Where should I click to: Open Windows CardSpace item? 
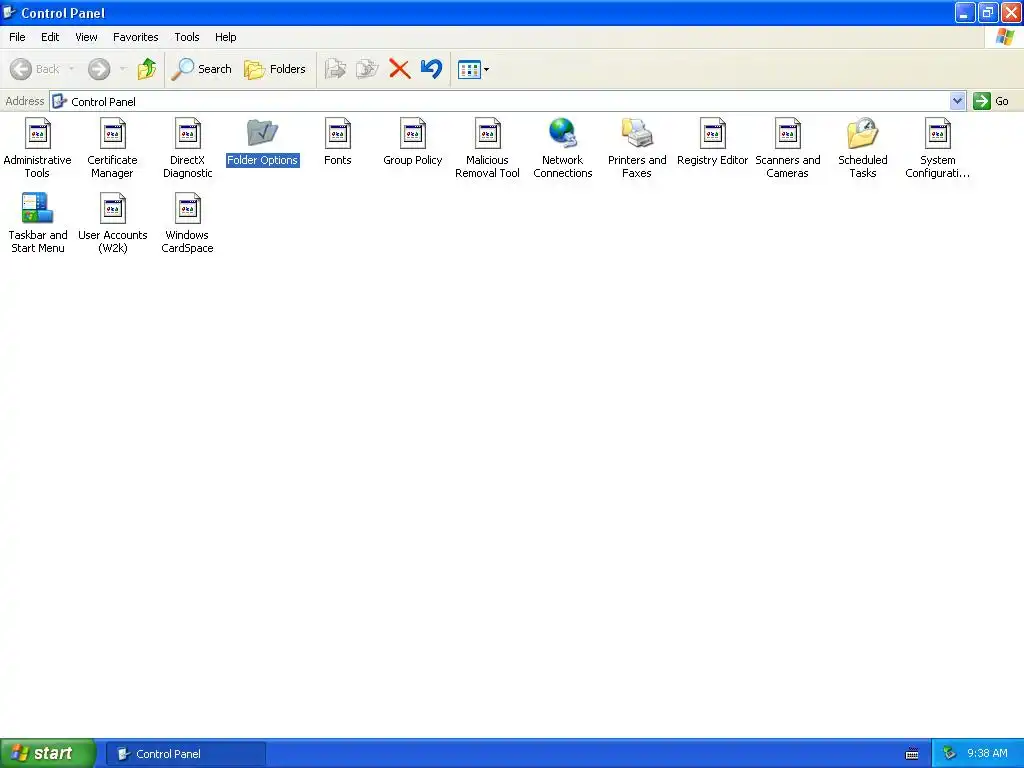point(187,208)
